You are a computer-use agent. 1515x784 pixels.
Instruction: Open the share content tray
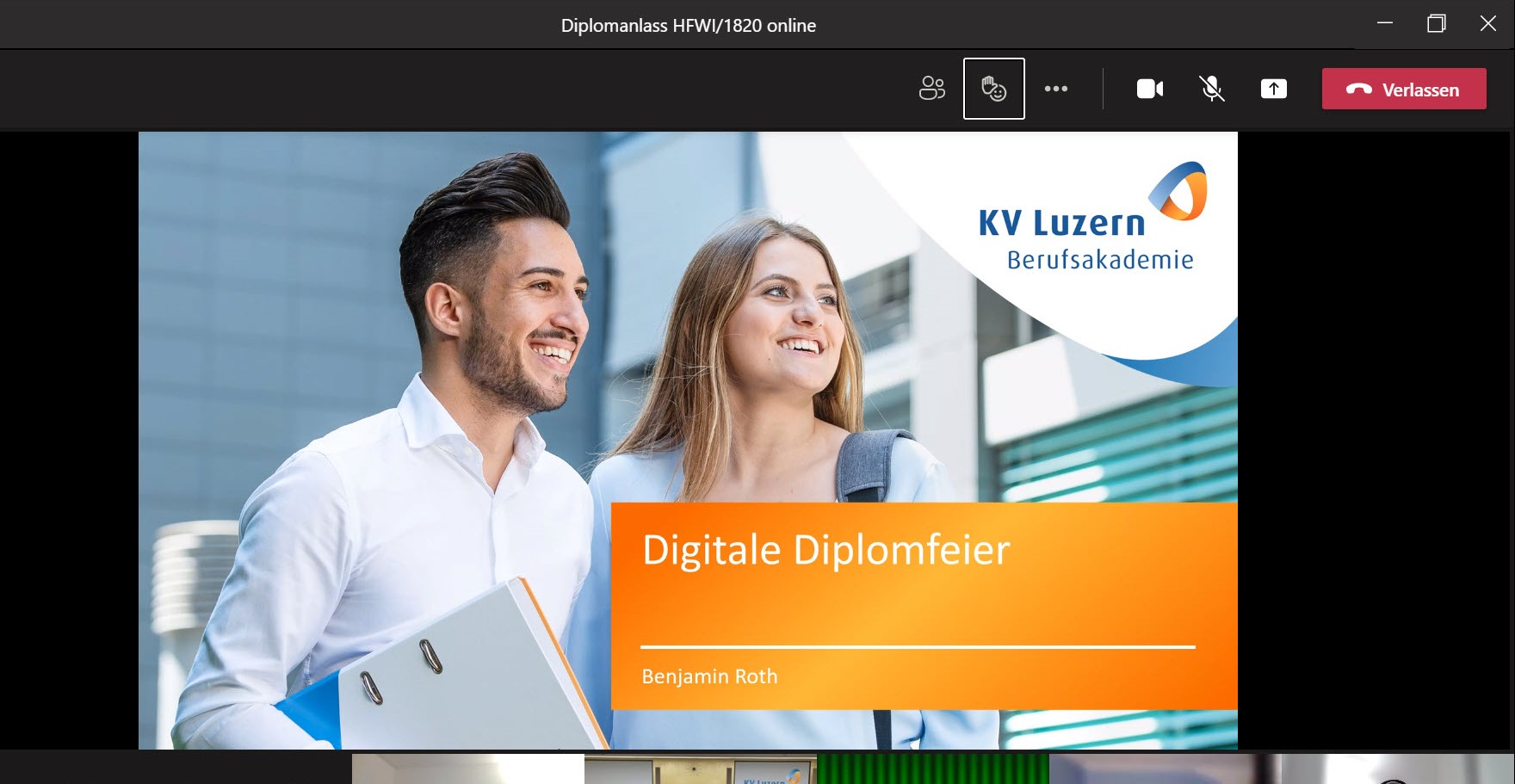pos(1274,89)
